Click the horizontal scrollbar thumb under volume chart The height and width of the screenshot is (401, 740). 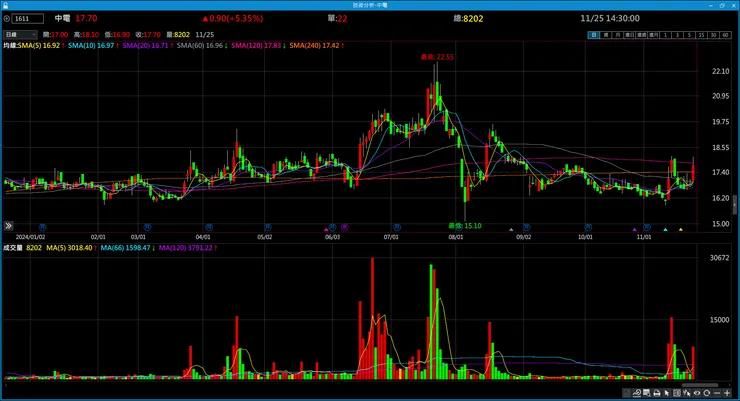(700, 385)
